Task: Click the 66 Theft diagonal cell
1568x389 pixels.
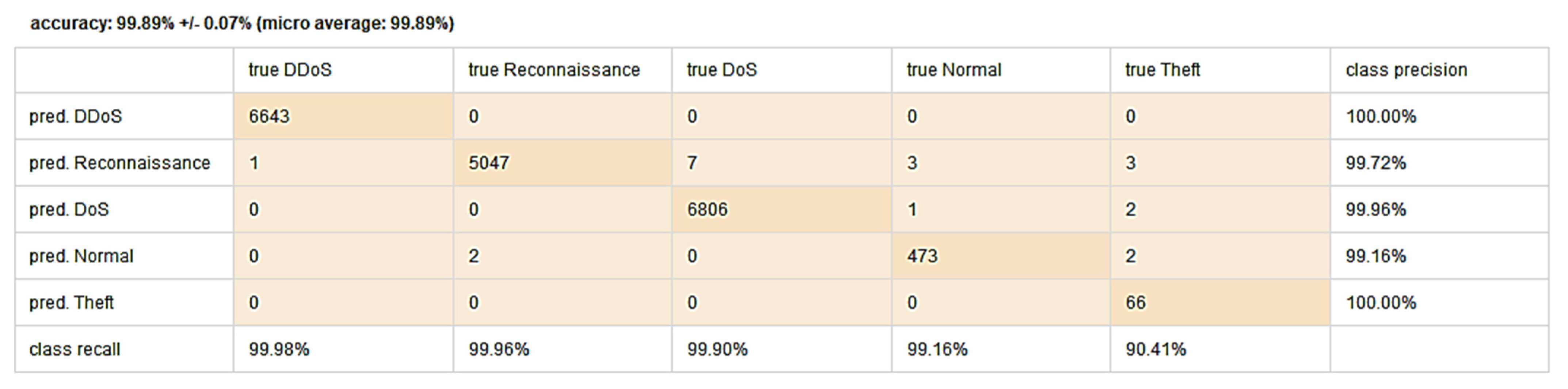Action: (1135, 303)
